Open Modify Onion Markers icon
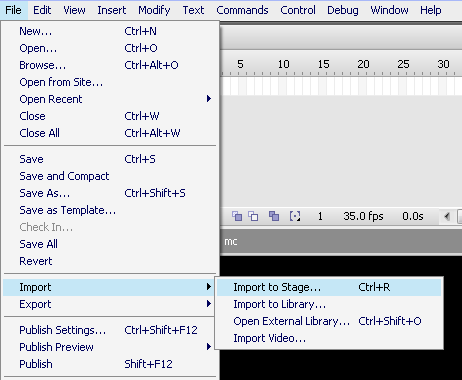The width and height of the screenshot is (462, 380). pos(295,216)
